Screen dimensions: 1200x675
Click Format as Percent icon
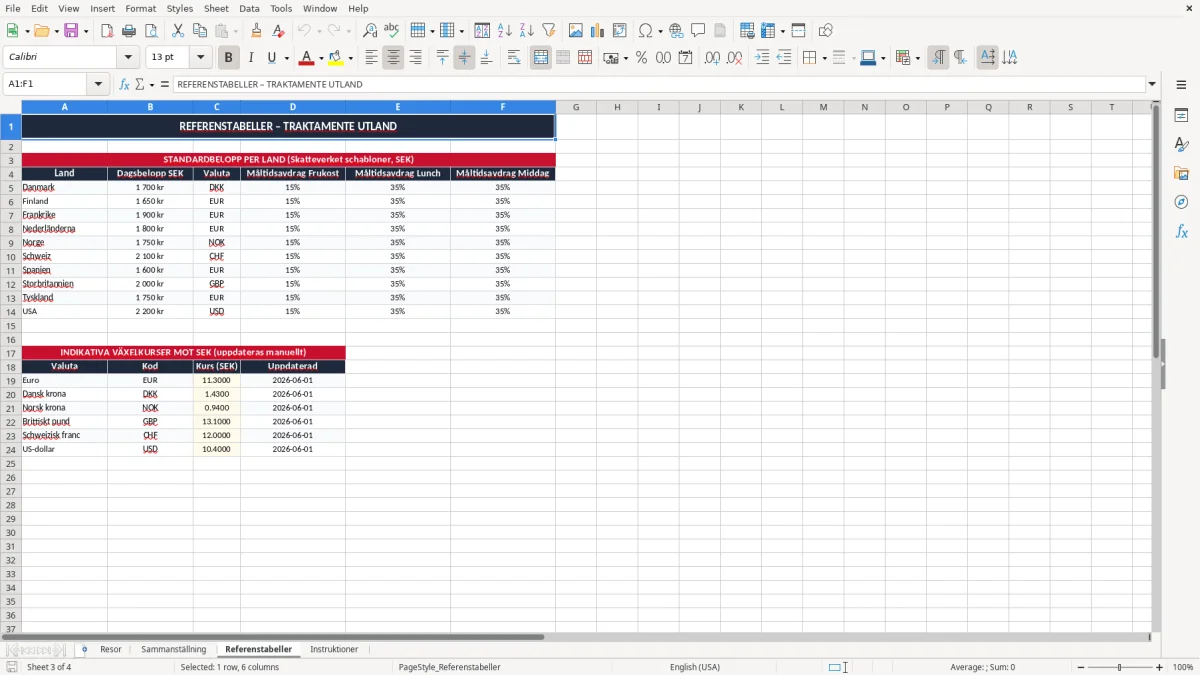641,58
